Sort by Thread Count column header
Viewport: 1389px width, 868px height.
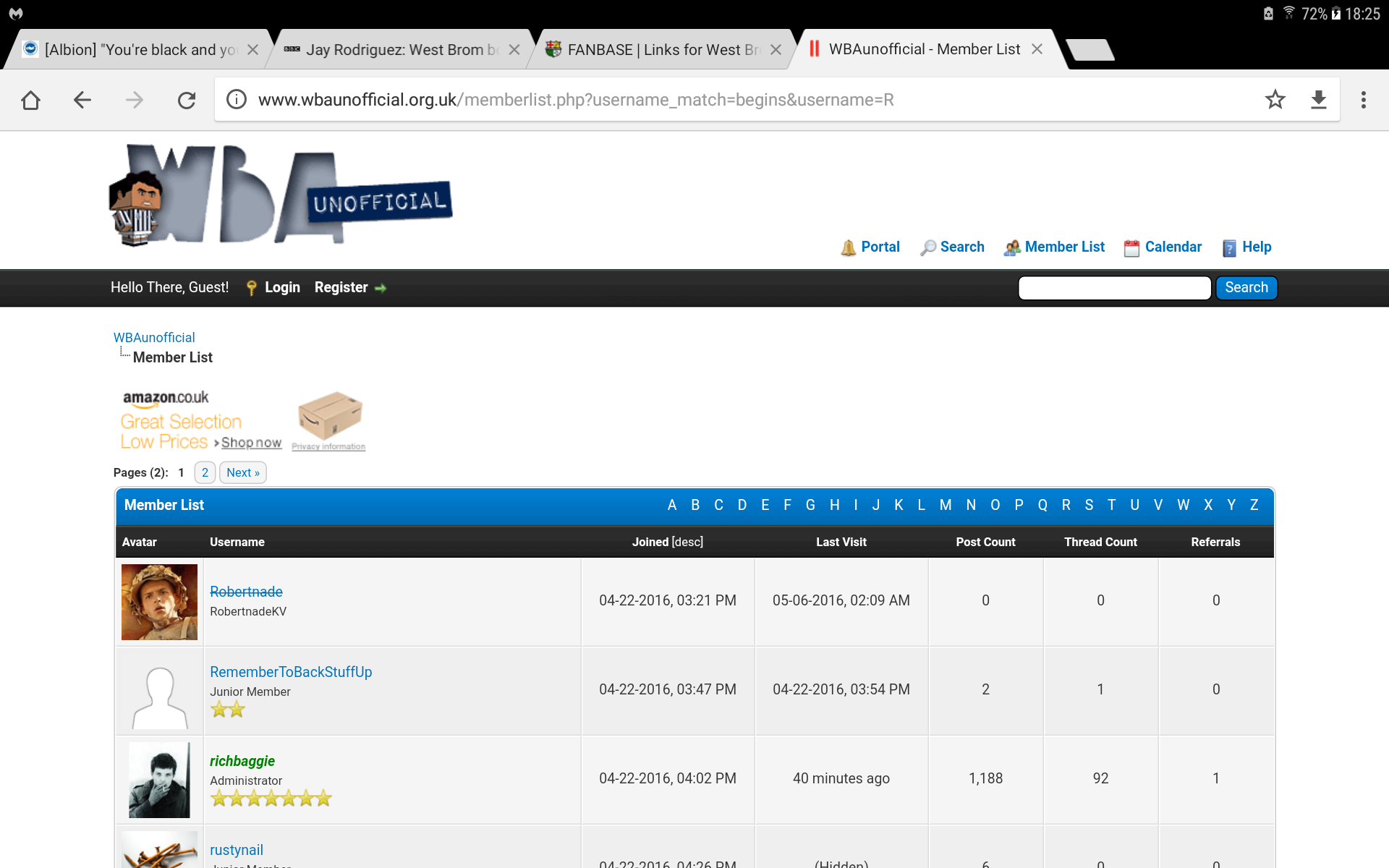pyautogui.click(x=1100, y=542)
